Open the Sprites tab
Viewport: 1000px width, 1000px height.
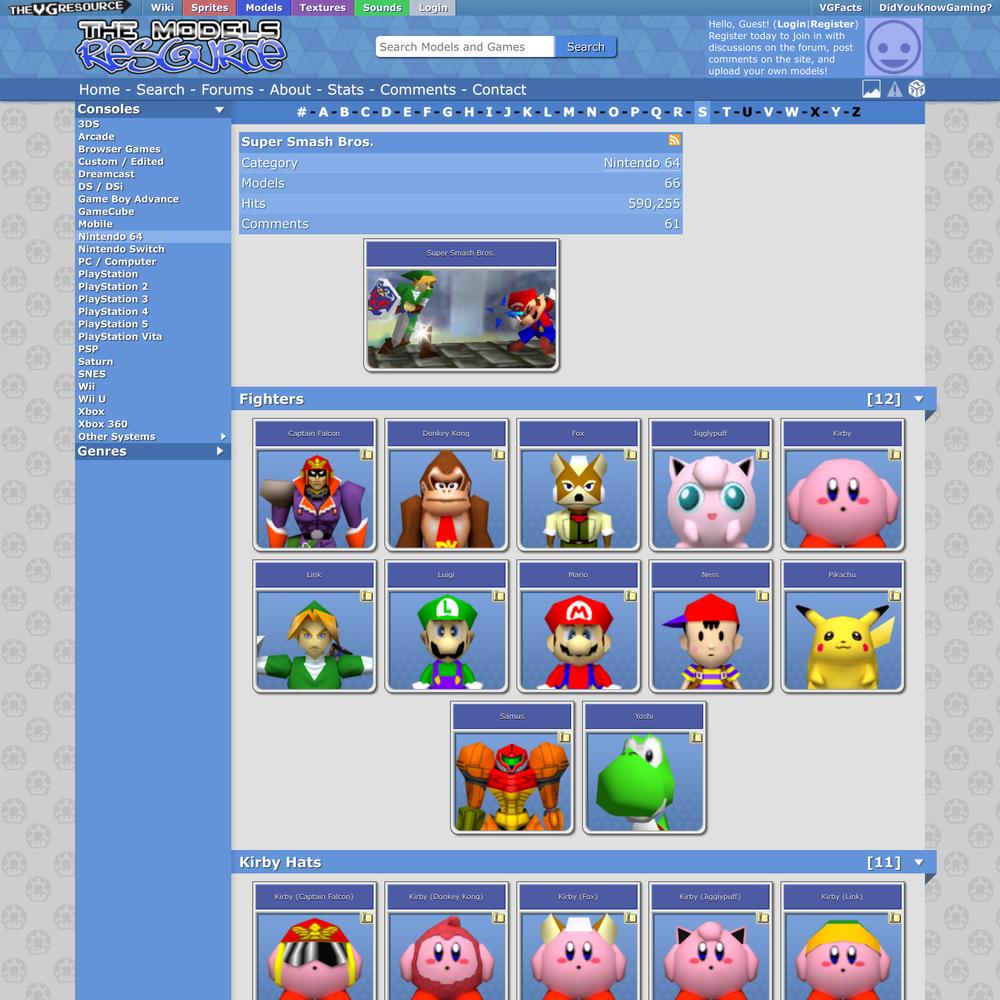(209, 8)
